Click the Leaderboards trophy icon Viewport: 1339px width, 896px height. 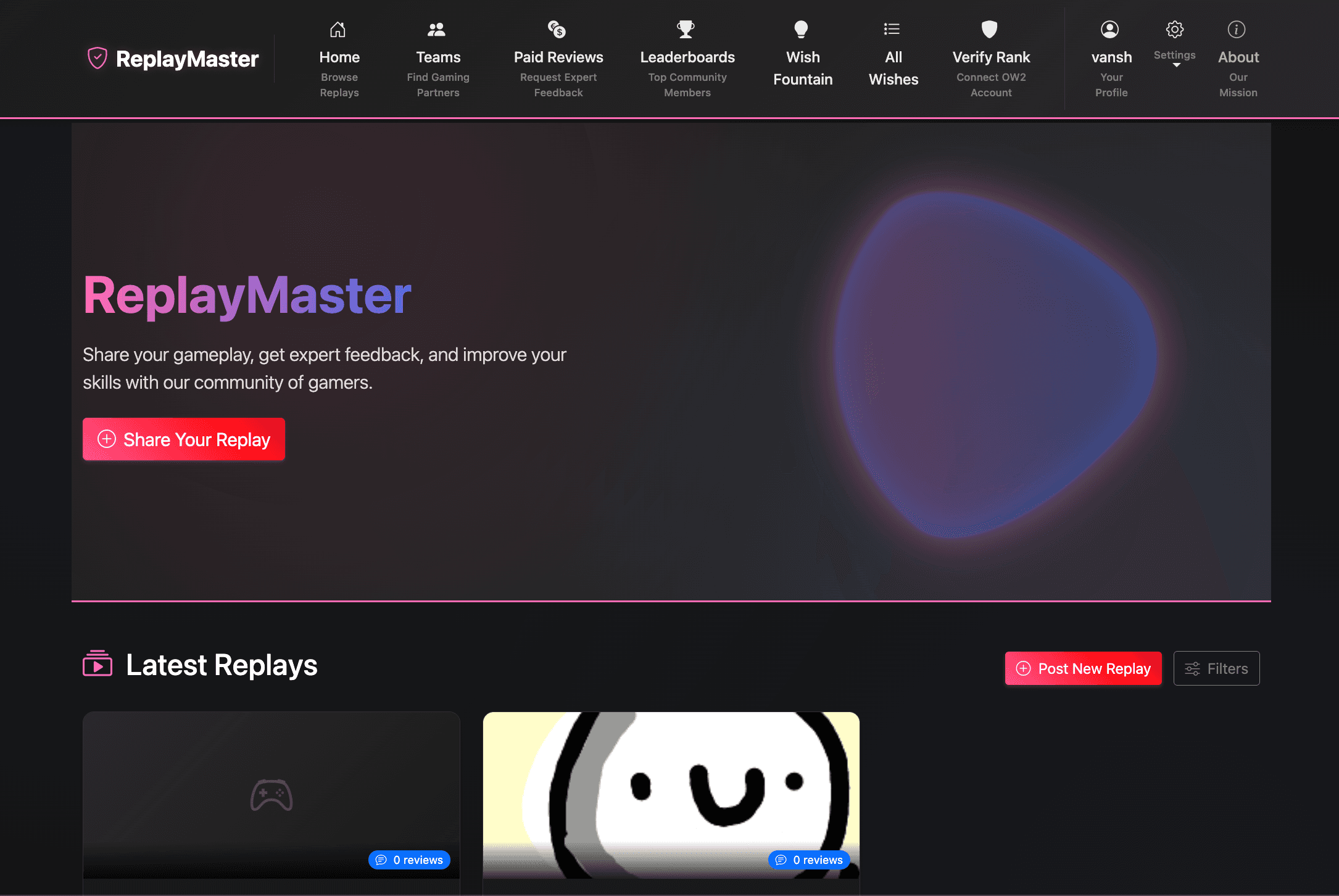point(686,29)
